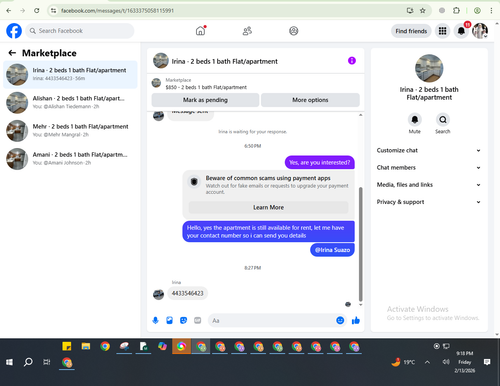Open Amani's conversation in the list
Screen dimensions: 500x386
[70, 159]
